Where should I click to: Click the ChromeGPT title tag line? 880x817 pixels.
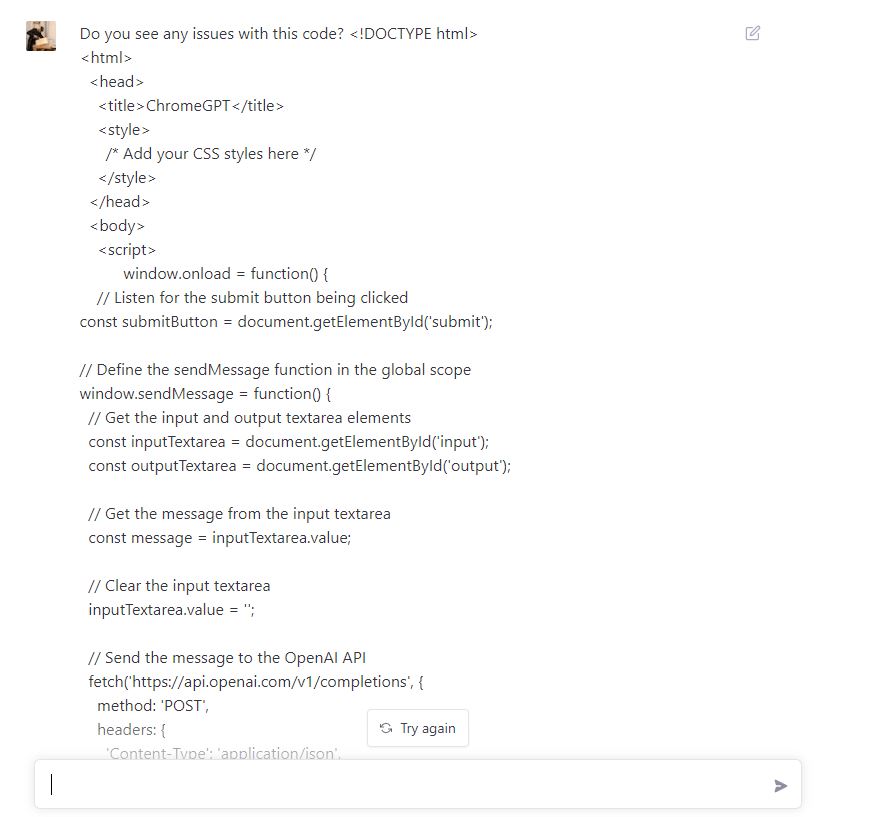coord(191,106)
